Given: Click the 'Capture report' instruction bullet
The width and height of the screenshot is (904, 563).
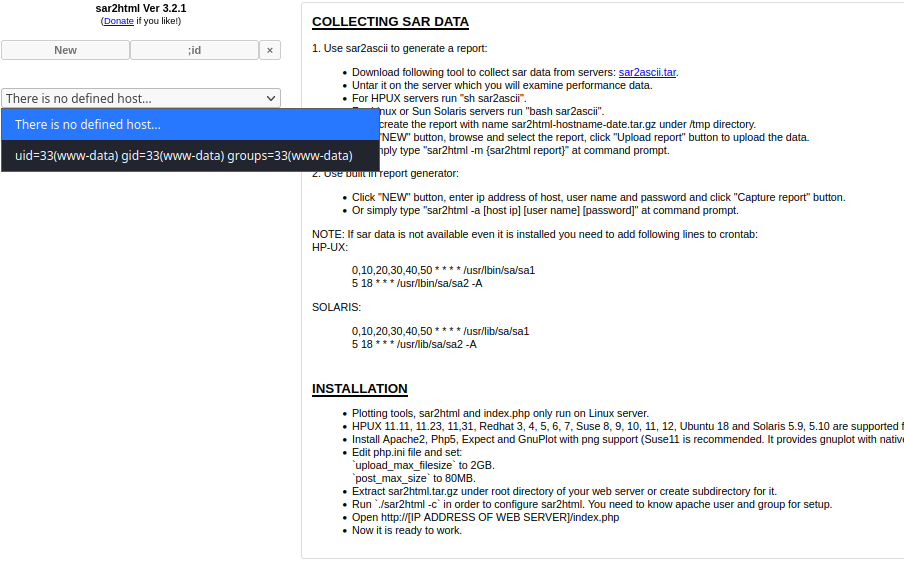Looking at the screenshot, I should [x=598, y=197].
